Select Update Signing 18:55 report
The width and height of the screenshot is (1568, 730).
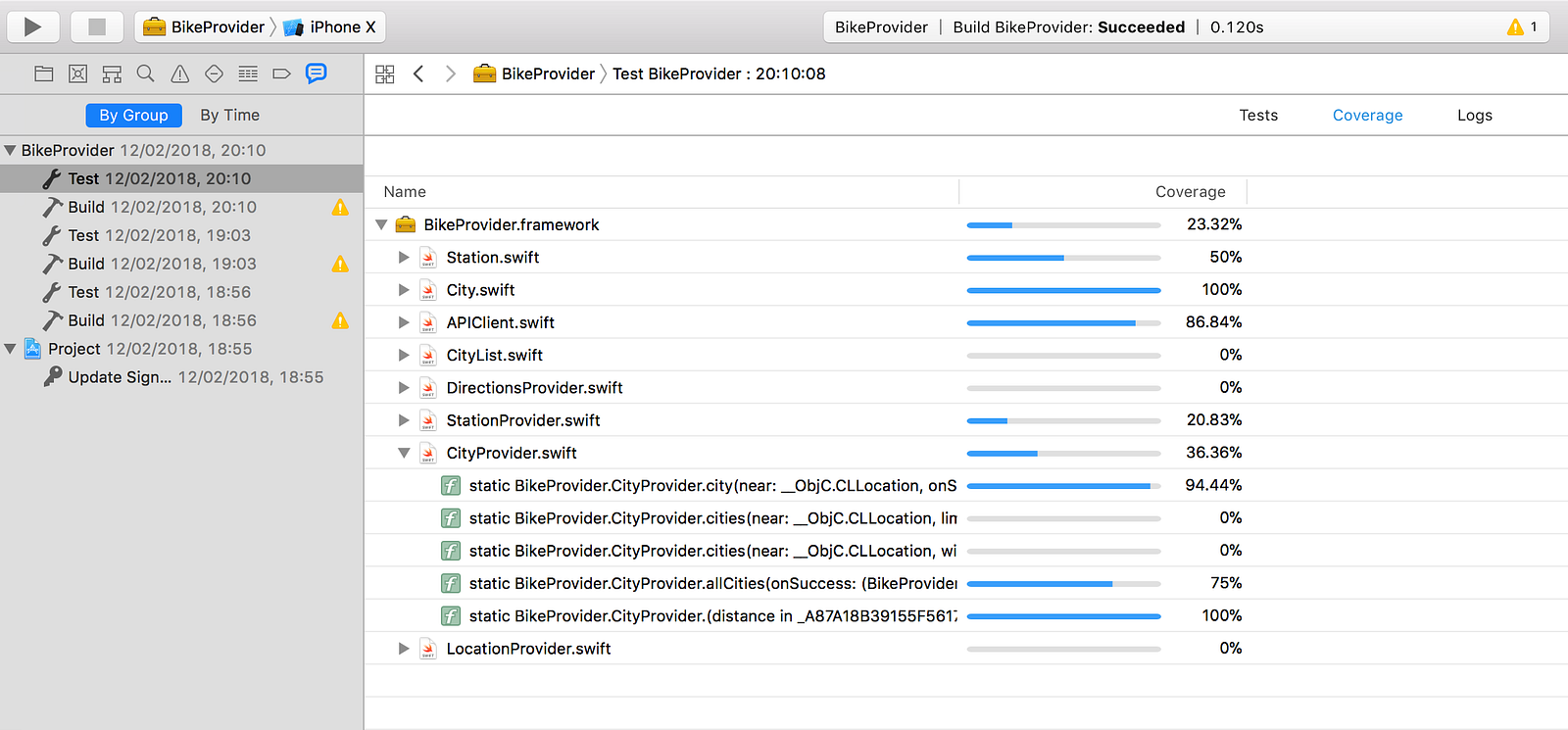click(x=181, y=377)
